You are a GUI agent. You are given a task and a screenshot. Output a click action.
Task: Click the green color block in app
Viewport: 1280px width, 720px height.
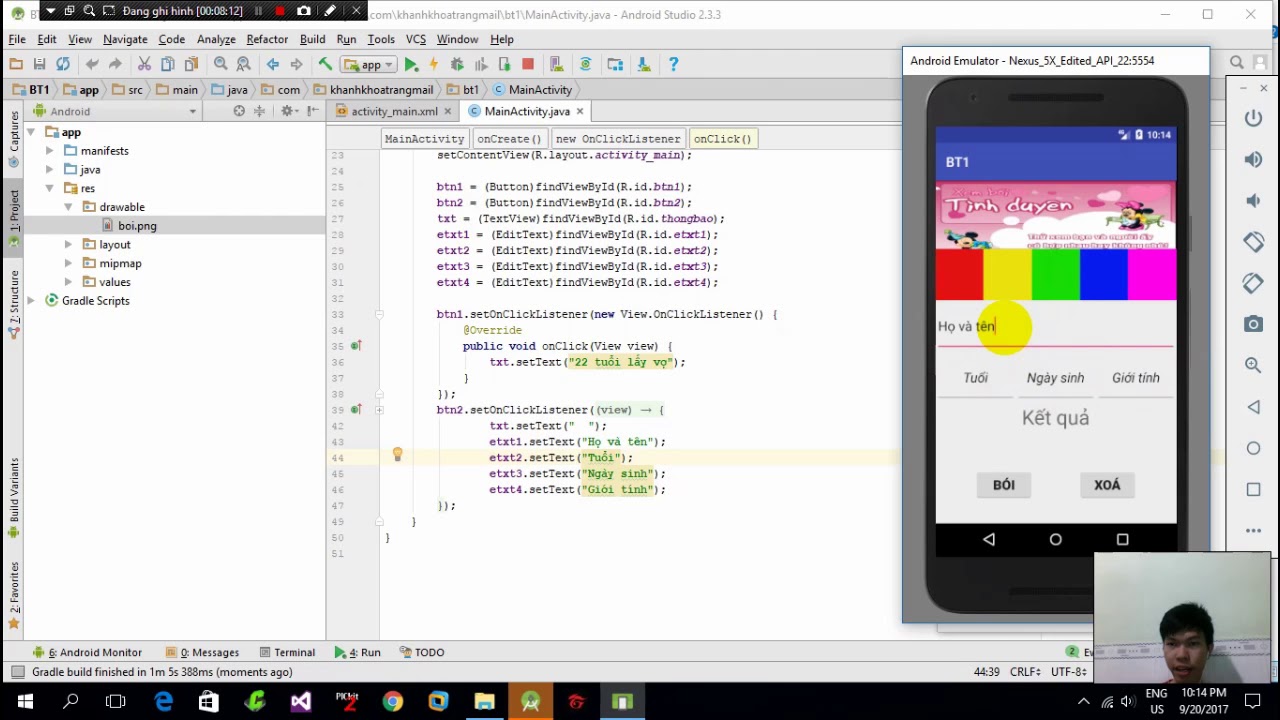1056,276
